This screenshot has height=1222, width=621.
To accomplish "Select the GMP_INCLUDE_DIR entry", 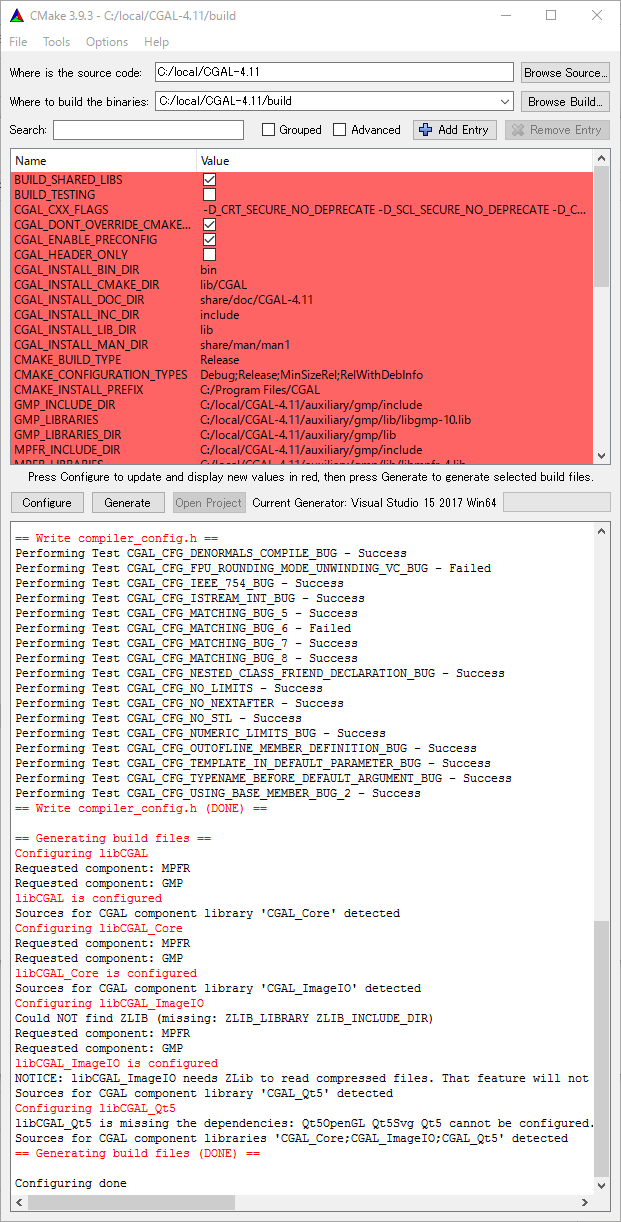I will point(302,405).
